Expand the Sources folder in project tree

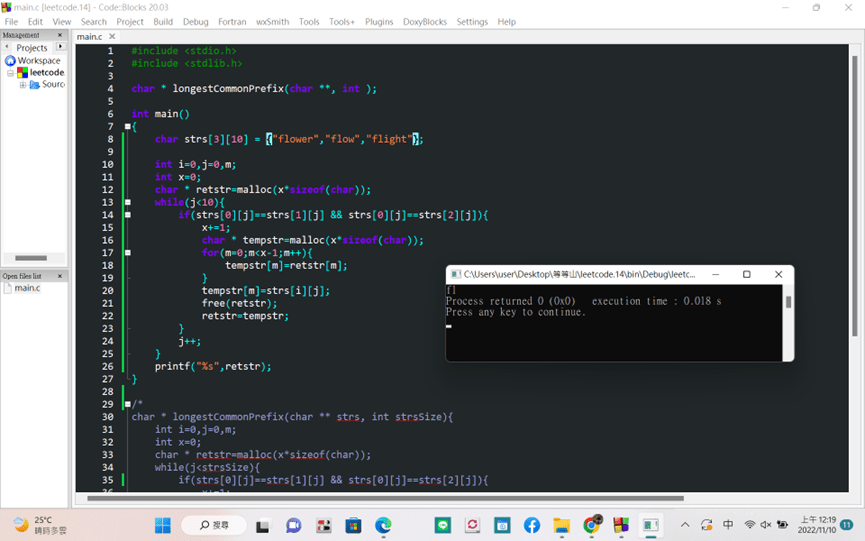[x=23, y=85]
